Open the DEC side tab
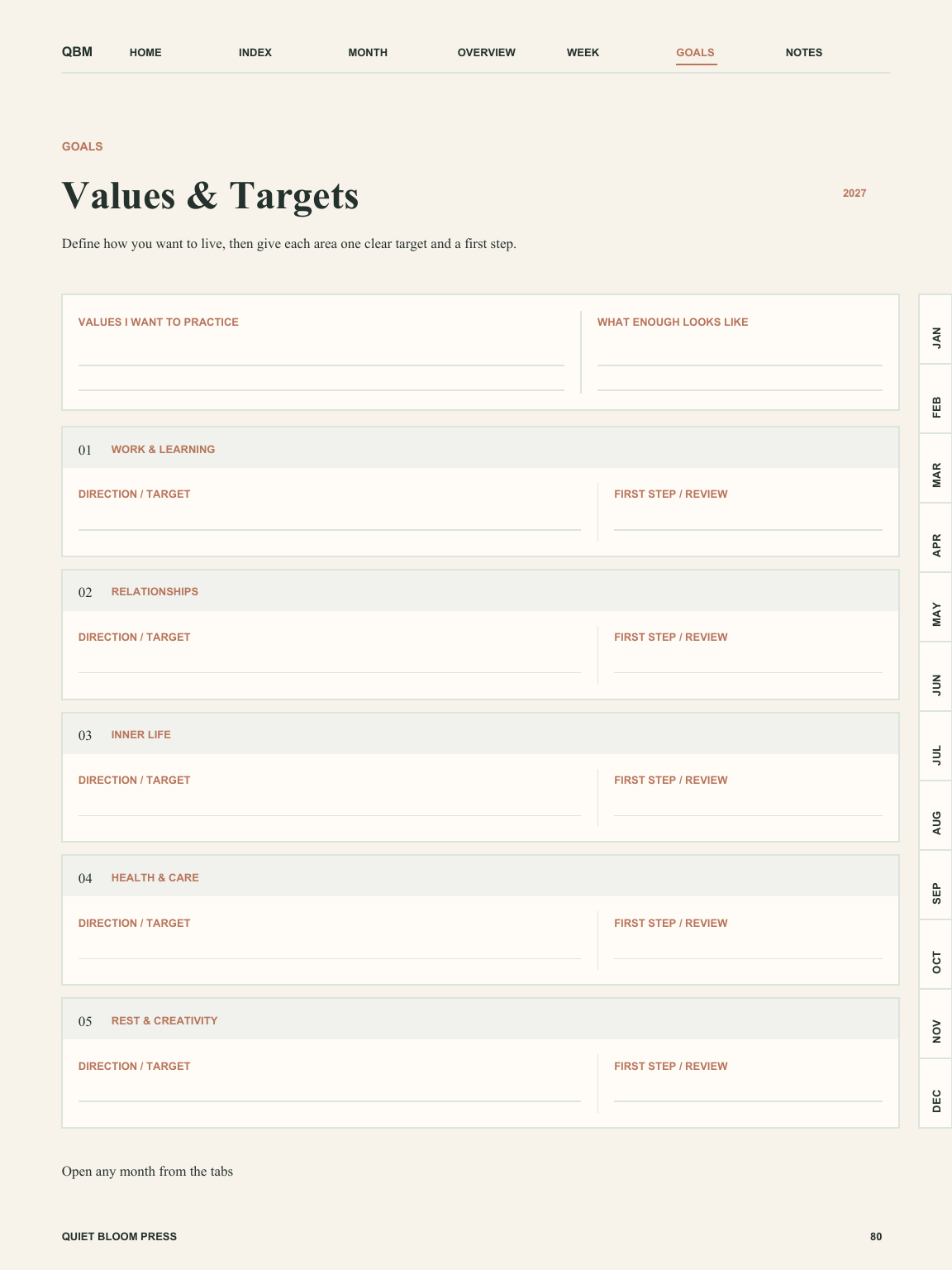This screenshot has width=952, height=1270. pyautogui.click(x=935, y=1093)
